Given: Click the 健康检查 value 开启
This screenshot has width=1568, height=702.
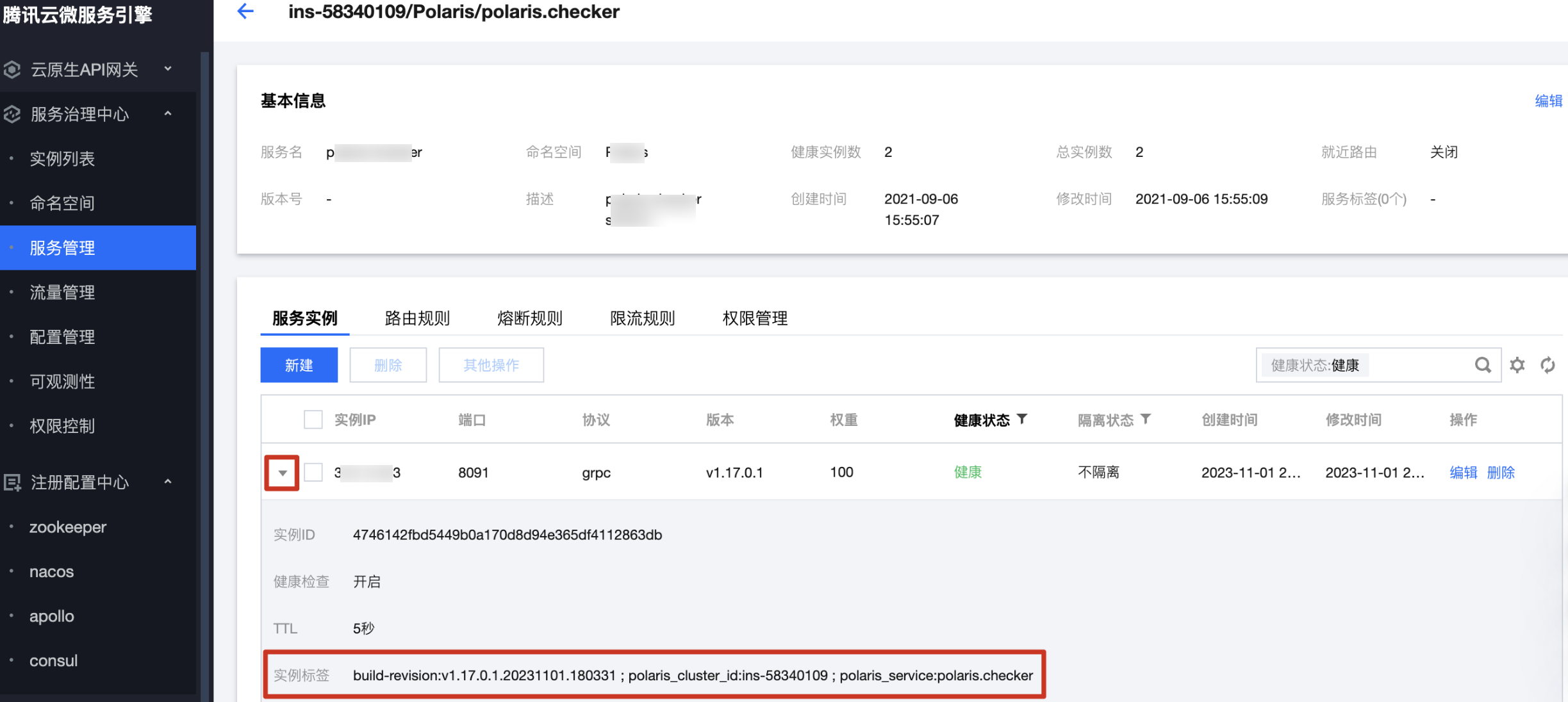Looking at the screenshot, I should coord(367,582).
